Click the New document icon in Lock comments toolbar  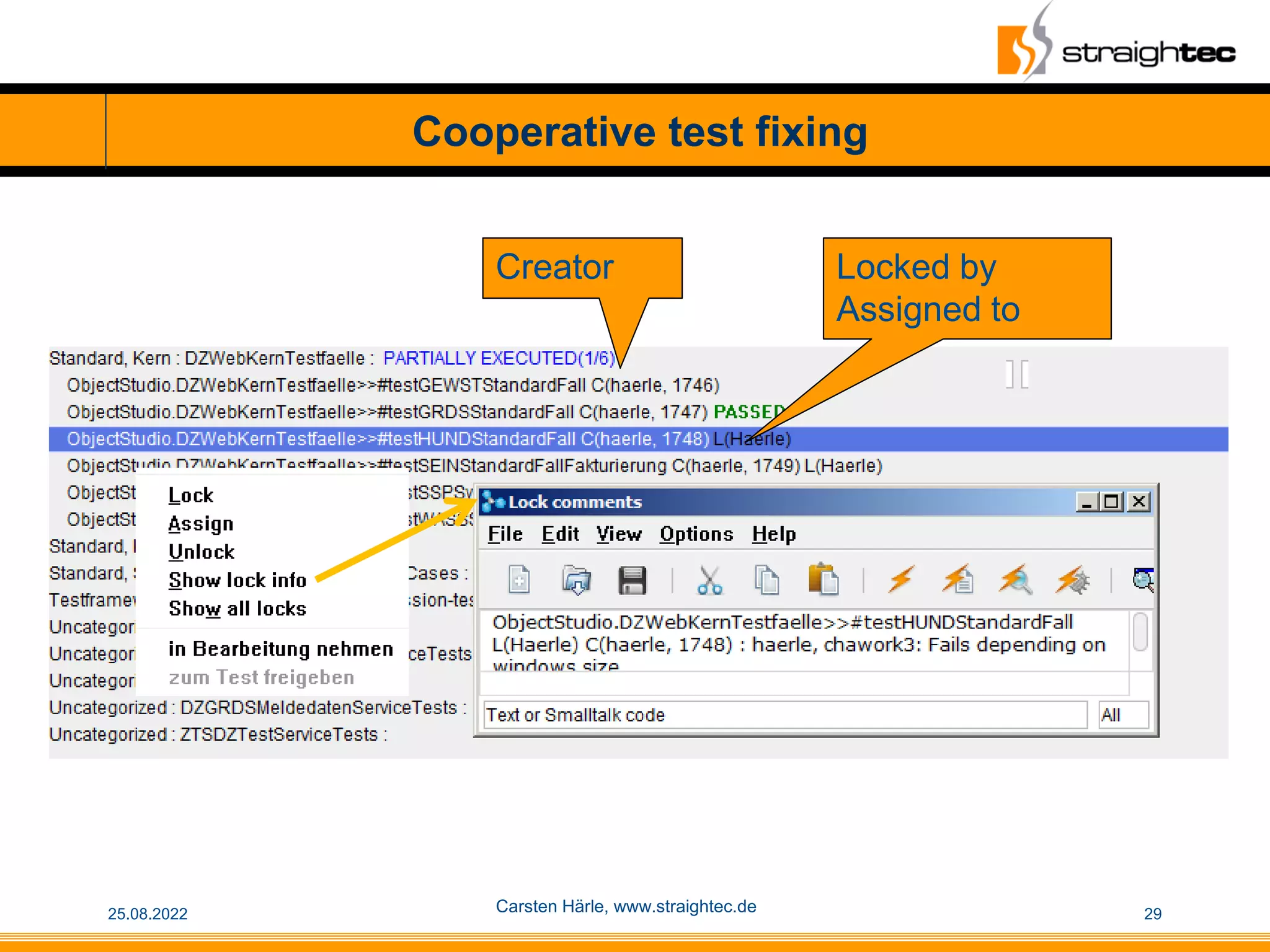[518, 580]
